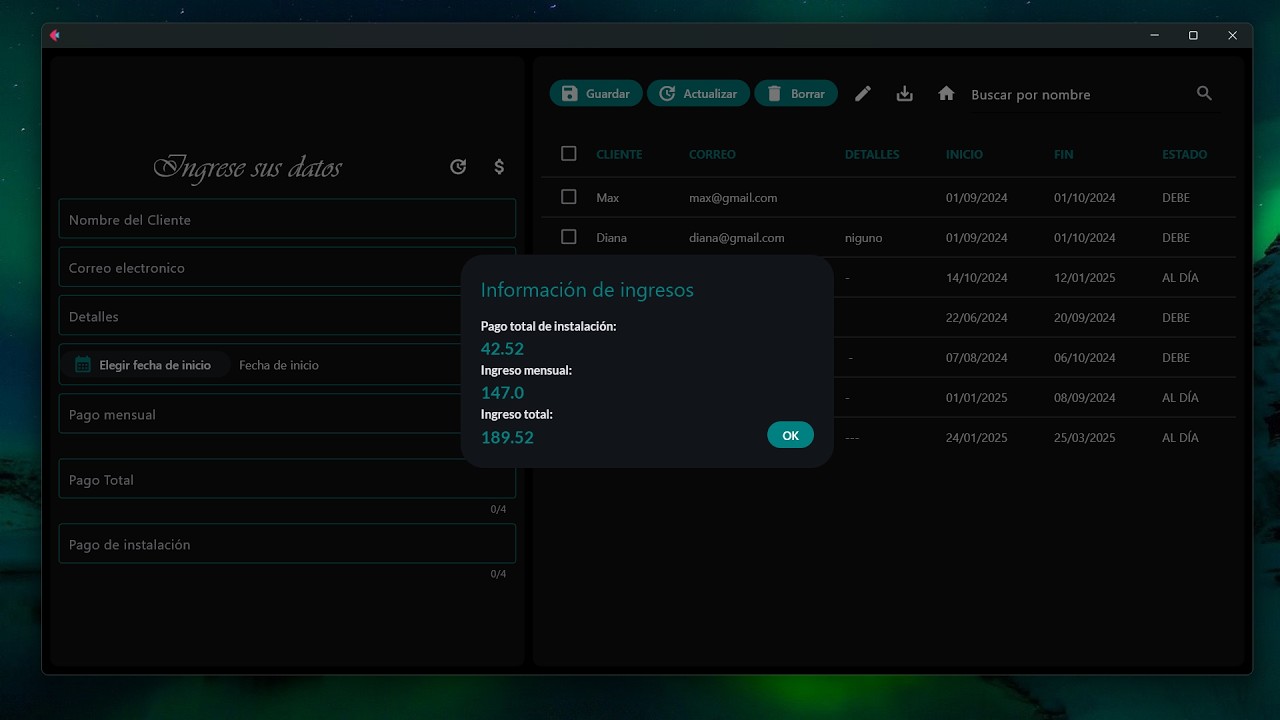Image resolution: width=1280 pixels, height=720 pixels.
Task: Click the end date 25/03/2025
Action: point(1085,438)
